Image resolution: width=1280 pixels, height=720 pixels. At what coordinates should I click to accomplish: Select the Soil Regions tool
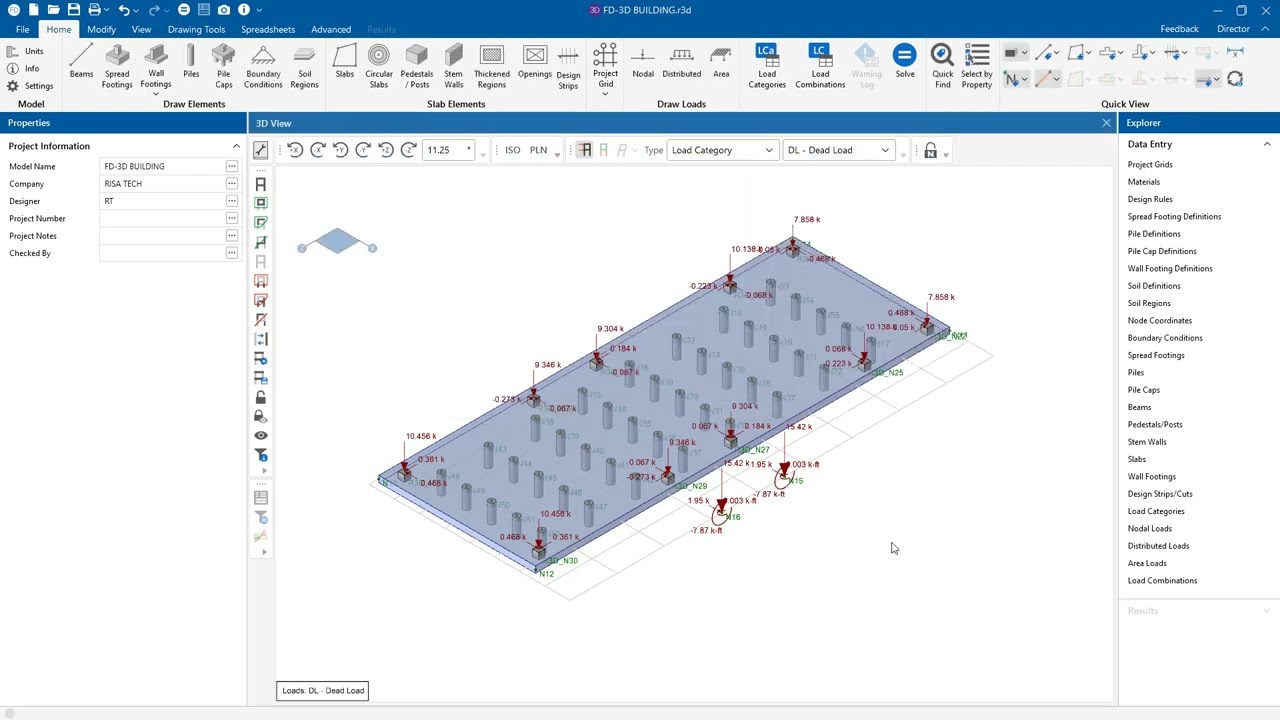304,67
